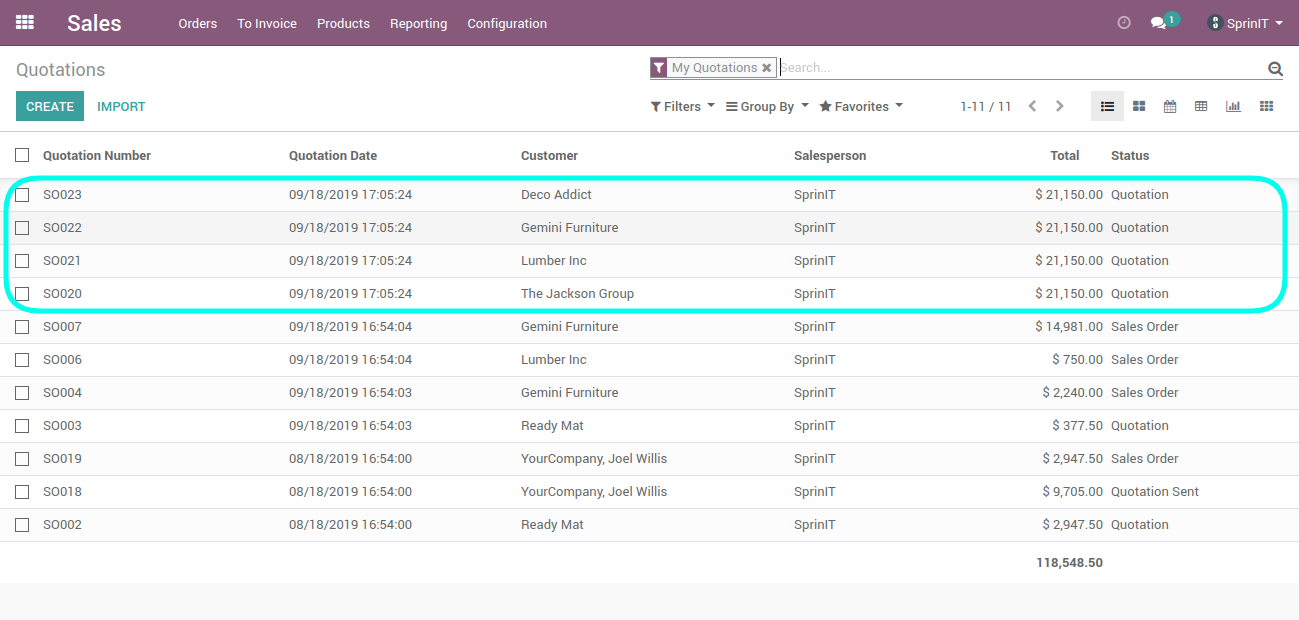Viewport: 1299px width, 620px height.
Task: Open quotation SO007 row
Action: click(649, 327)
